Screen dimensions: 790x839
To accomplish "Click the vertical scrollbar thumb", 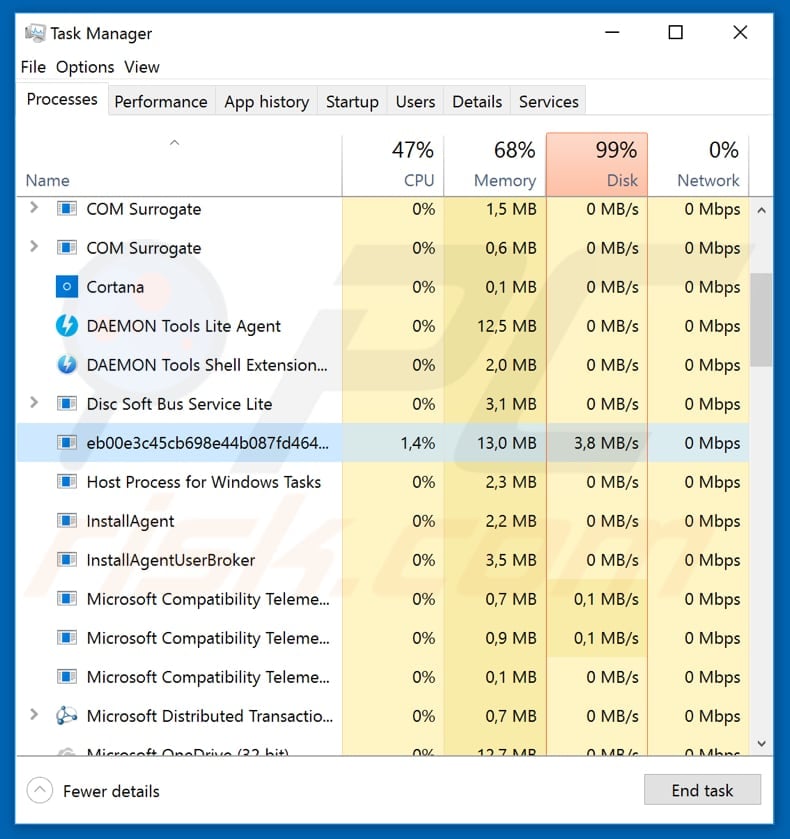I will 761,320.
